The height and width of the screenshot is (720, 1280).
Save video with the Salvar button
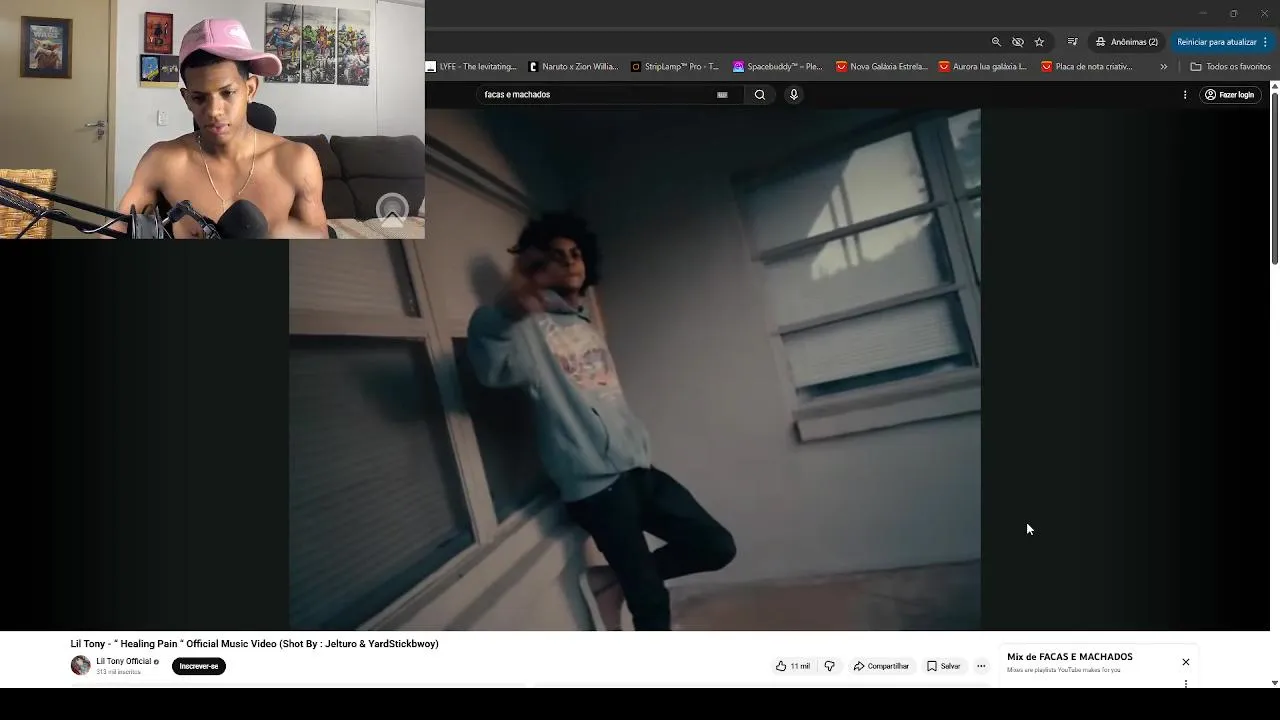943,666
